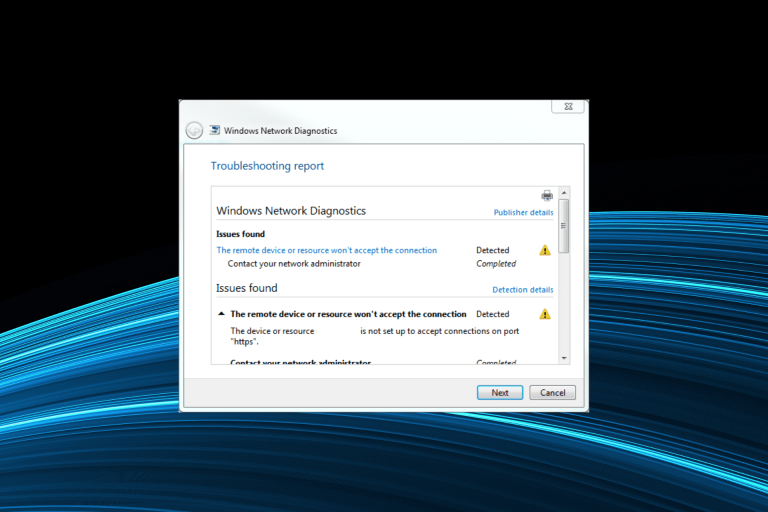Click the Troubleshooting report heading

[x=267, y=166]
